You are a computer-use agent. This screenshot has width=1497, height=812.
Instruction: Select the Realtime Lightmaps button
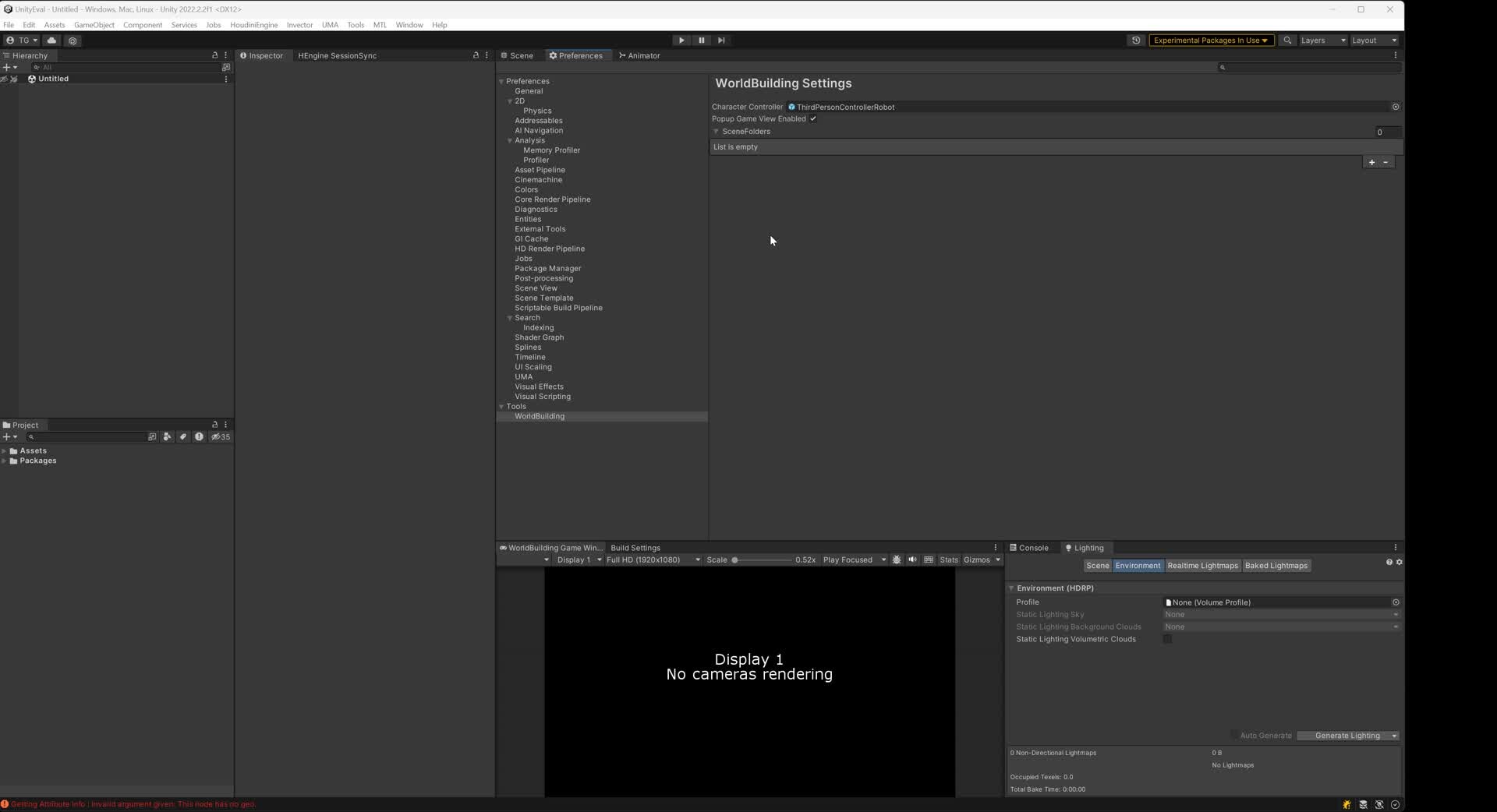(1202, 566)
